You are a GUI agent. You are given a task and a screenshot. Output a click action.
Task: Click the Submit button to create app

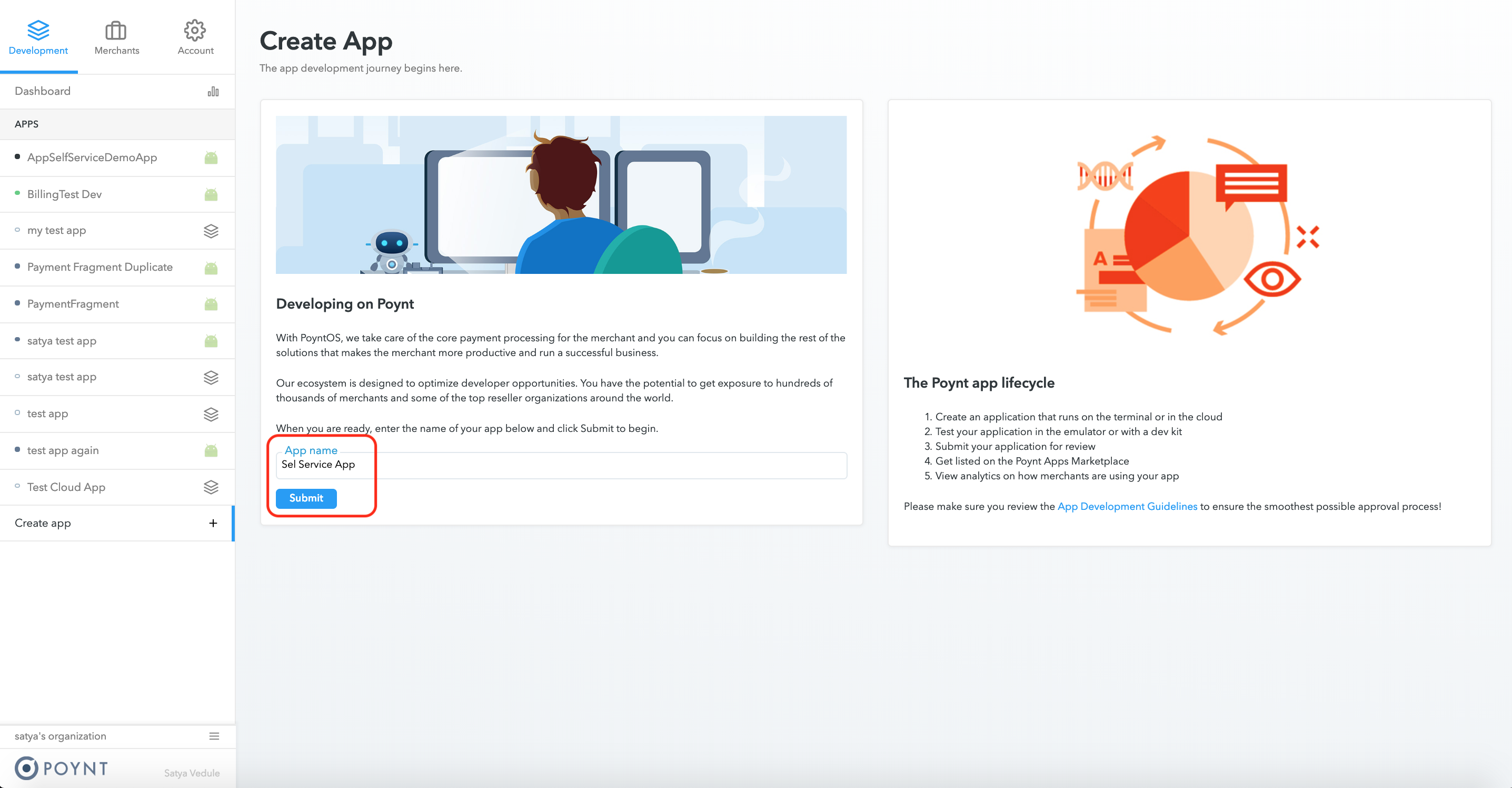pyautogui.click(x=305, y=498)
